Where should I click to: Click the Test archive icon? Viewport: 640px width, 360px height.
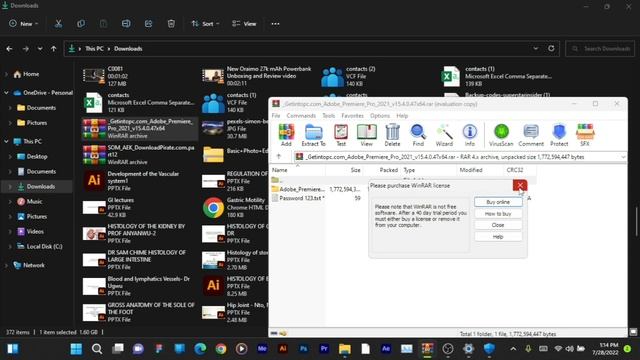341,135
